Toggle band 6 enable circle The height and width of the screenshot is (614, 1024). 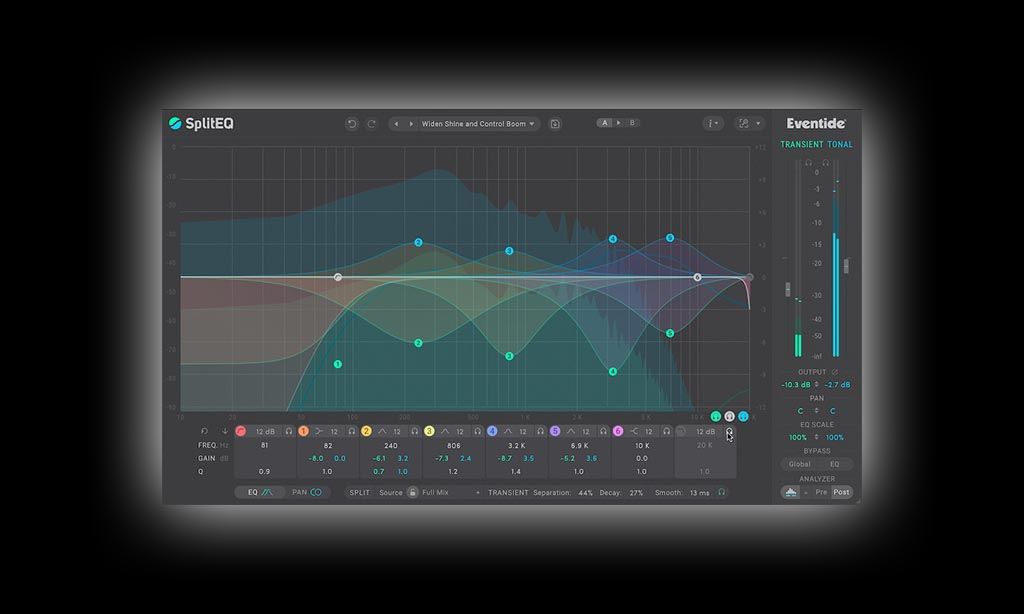click(618, 431)
